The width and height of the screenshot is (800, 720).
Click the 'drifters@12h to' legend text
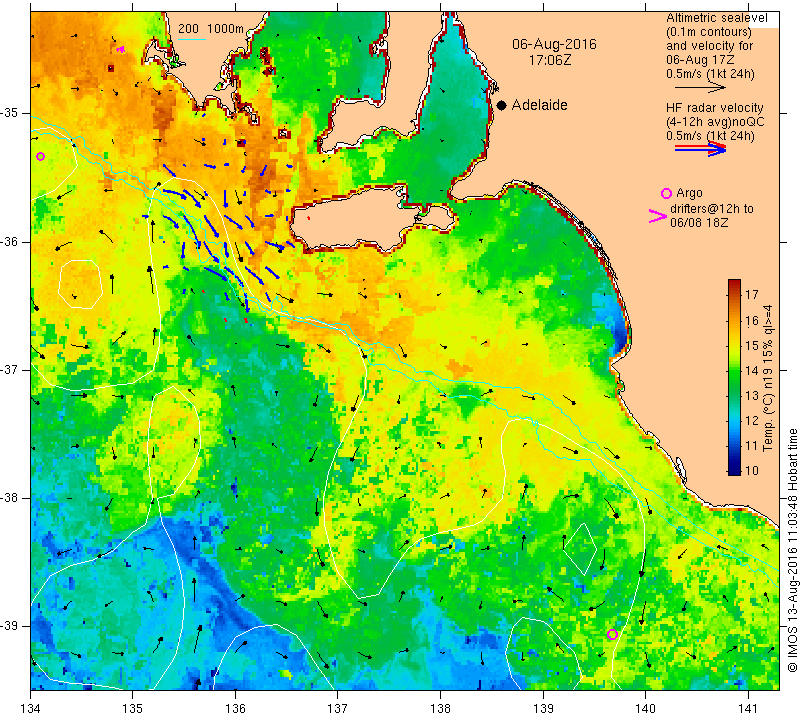coord(712,209)
